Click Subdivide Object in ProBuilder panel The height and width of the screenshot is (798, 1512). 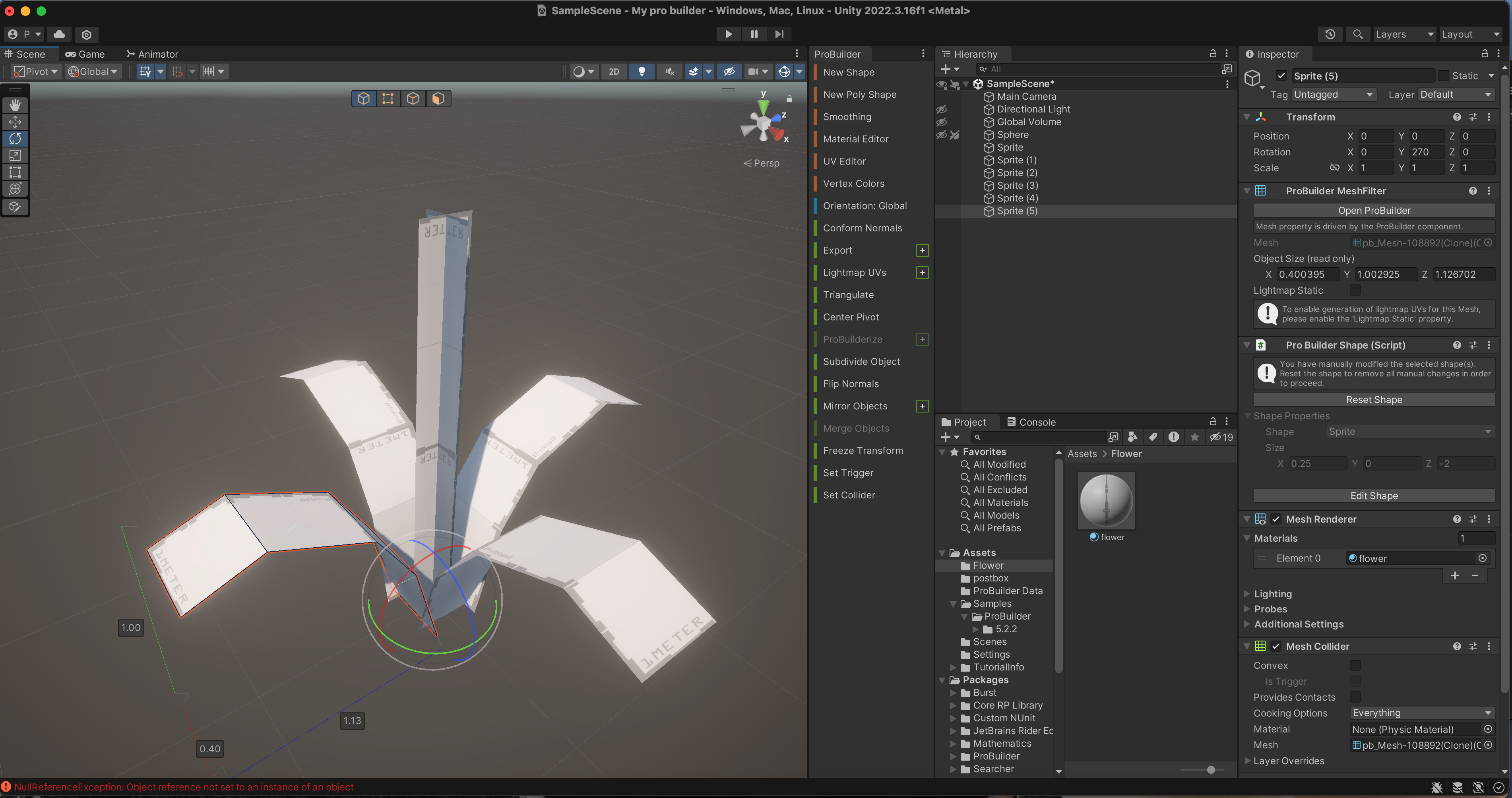(x=861, y=362)
